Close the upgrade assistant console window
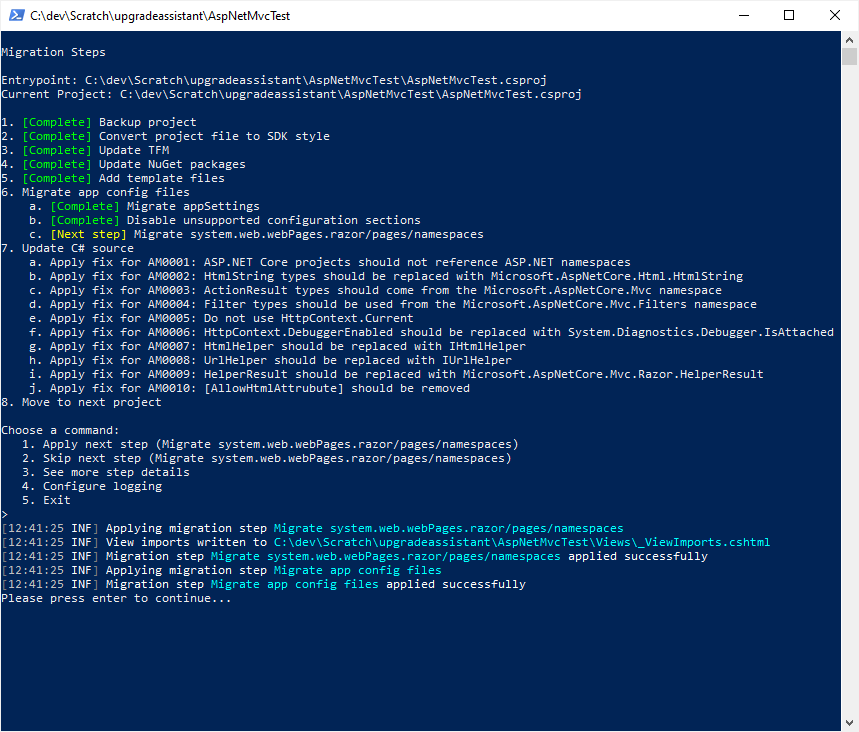 835,16
